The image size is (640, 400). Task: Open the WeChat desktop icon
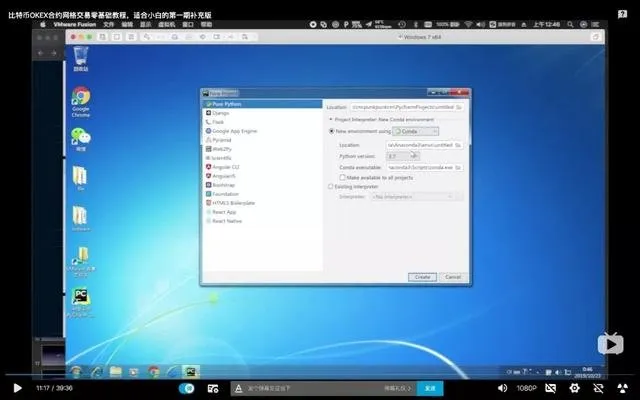point(81,139)
